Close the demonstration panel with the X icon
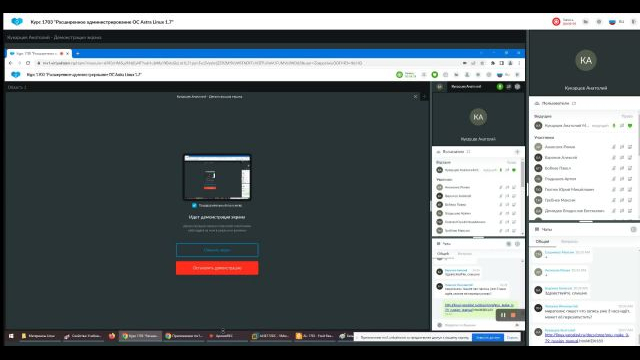 (x=416, y=97)
